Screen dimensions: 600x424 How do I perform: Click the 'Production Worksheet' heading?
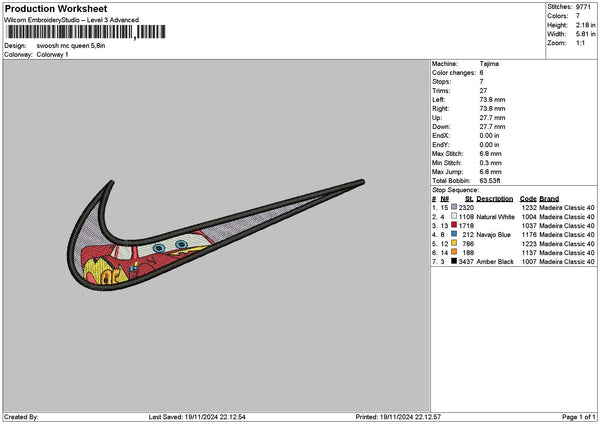(x=56, y=9)
